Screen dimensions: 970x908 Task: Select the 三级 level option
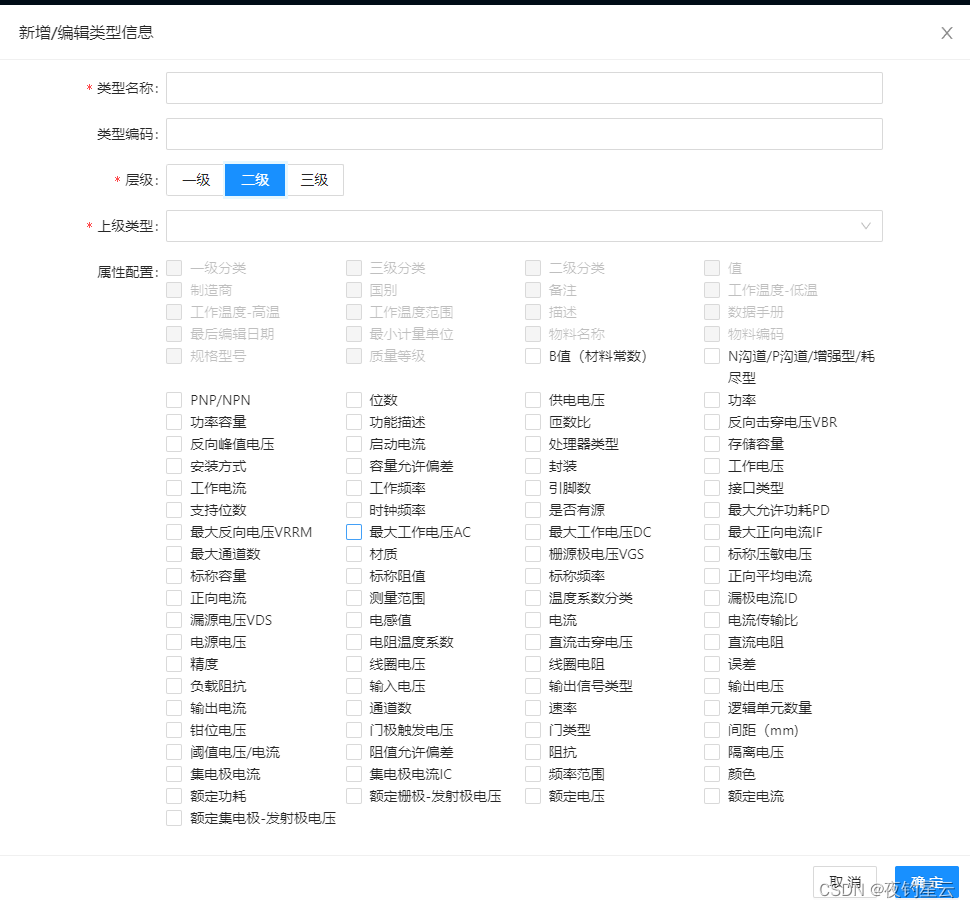coord(315,180)
